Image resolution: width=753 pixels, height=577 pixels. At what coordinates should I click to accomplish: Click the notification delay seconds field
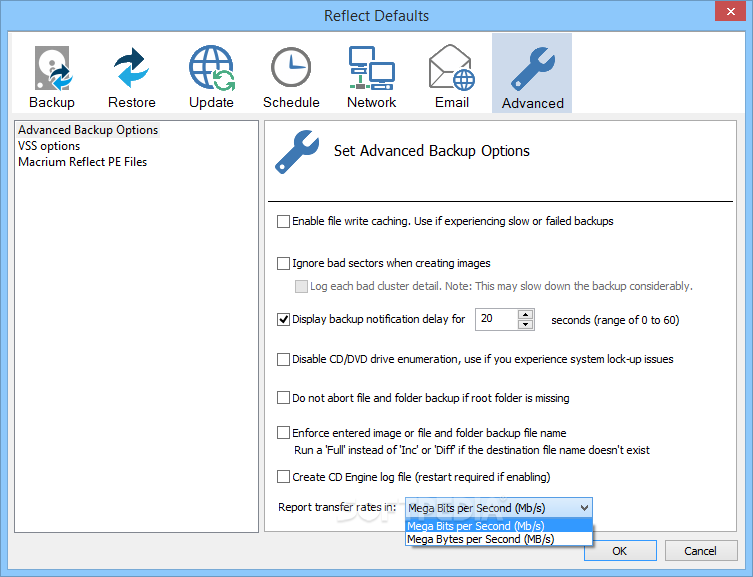click(x=497, y=319)
